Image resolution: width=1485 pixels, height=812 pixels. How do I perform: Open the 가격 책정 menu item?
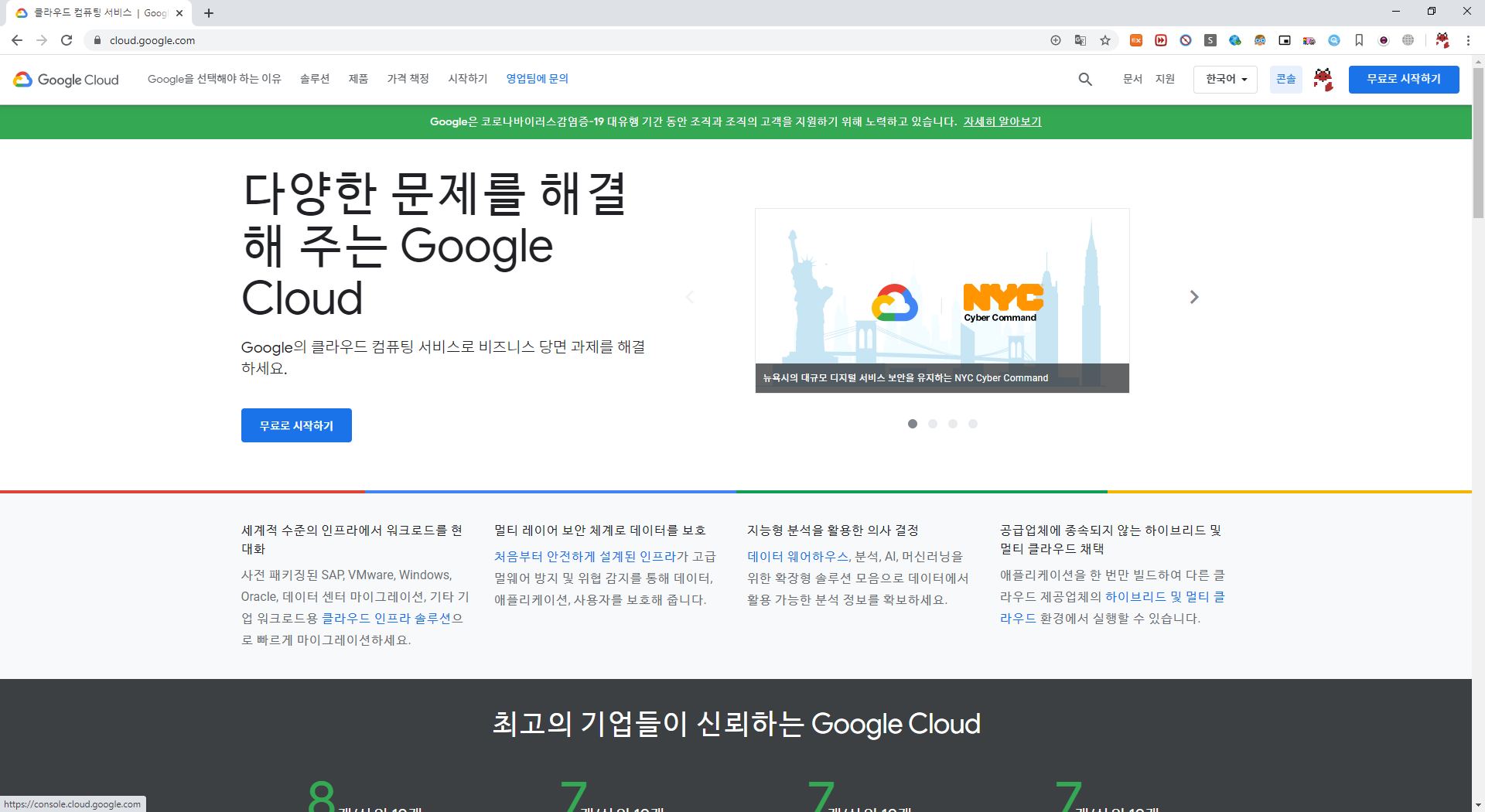pos(408,79)
